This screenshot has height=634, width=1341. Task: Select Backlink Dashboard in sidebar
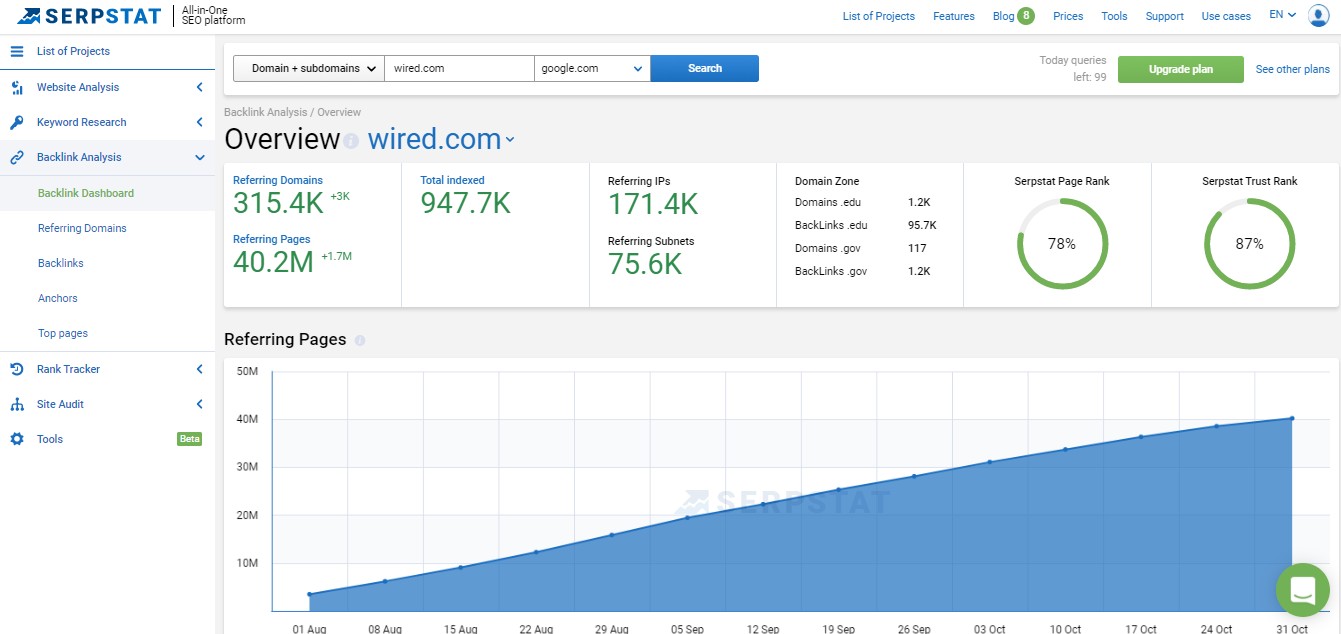click(86, 193)
